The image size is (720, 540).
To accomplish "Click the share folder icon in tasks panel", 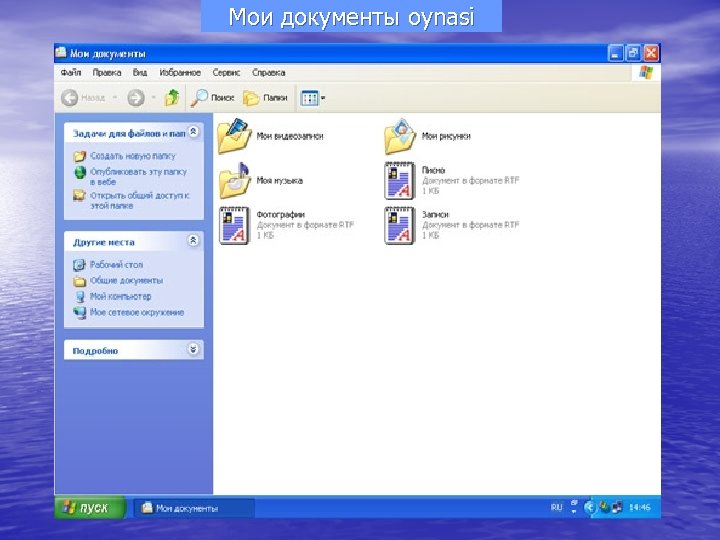I will coord(79,196).
